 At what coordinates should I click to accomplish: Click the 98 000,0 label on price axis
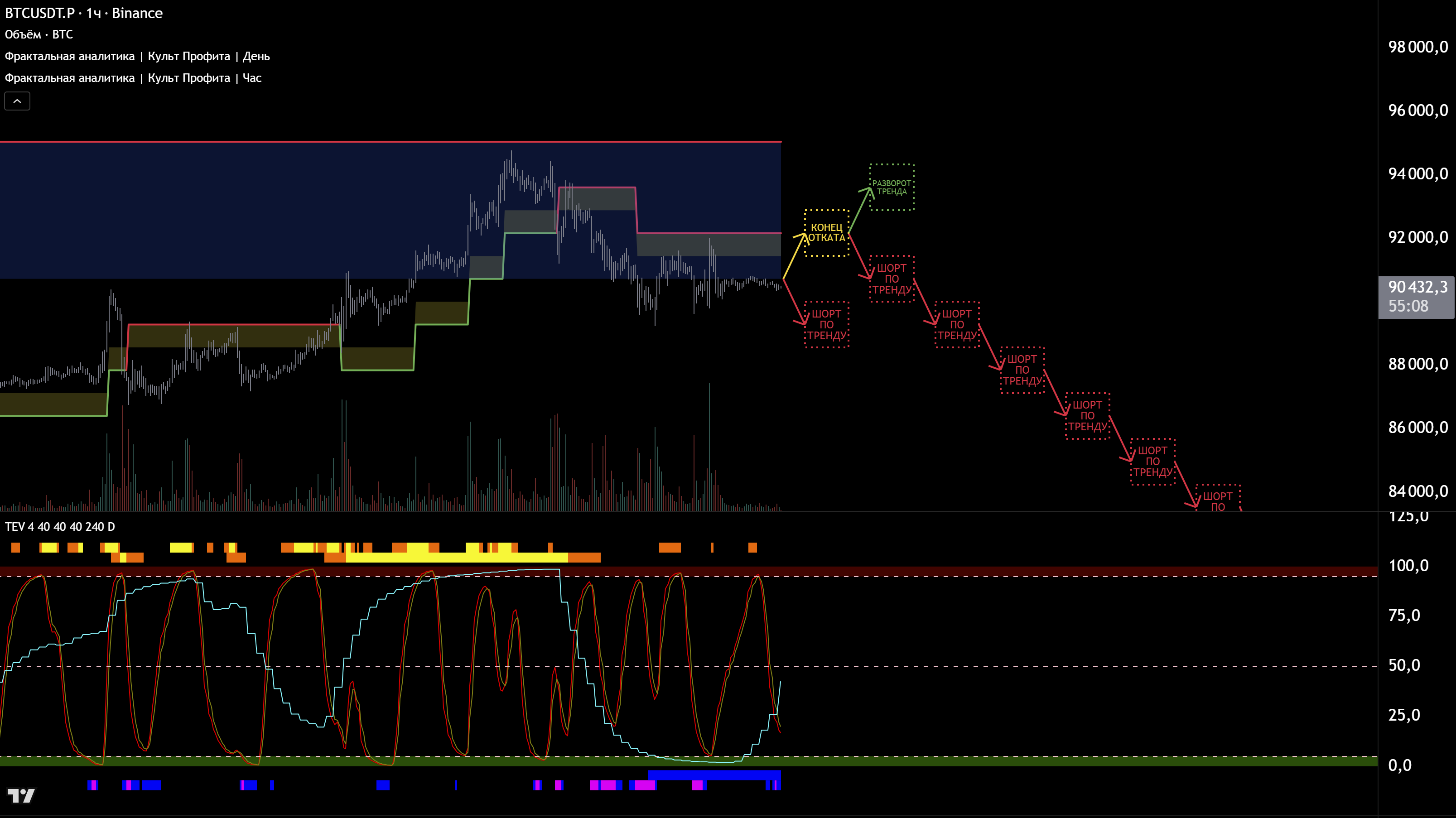click(1417, 47)
